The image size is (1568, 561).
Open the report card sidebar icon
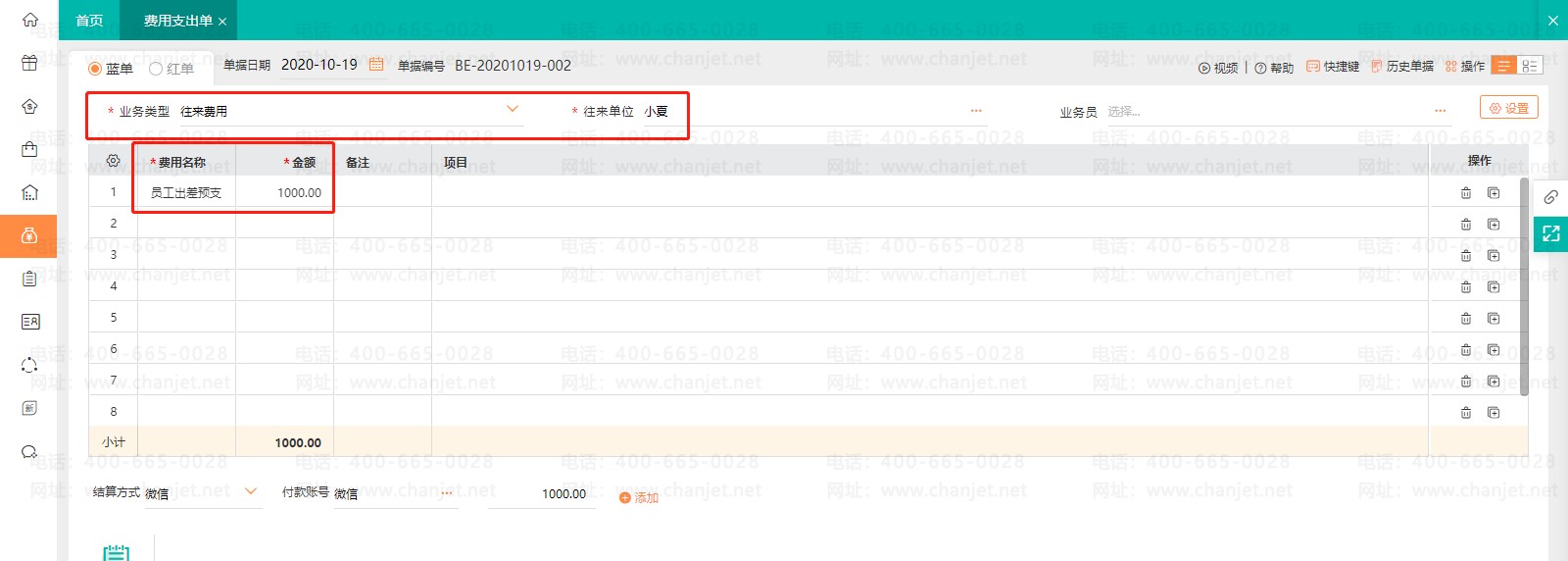[x=29, y=322]
